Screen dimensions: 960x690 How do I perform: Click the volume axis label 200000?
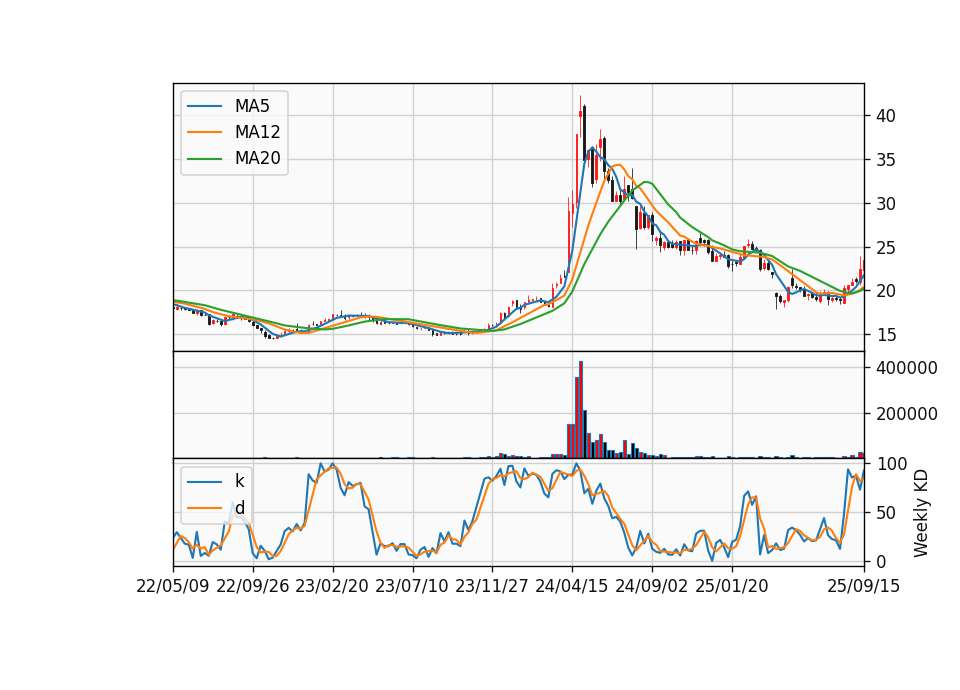pyautogui.click(x=907, y=414)
